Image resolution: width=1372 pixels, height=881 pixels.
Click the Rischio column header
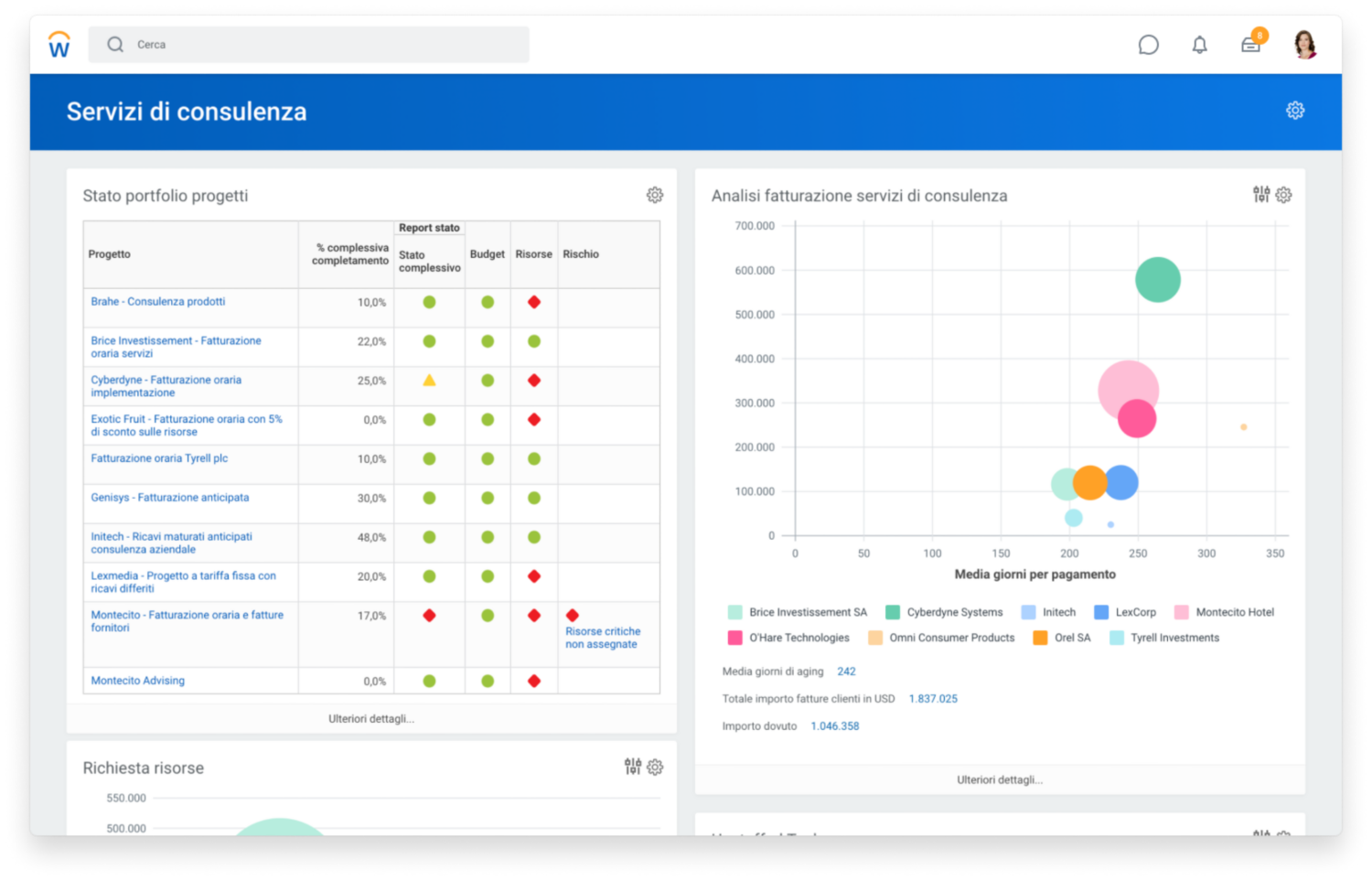[581, 254]
